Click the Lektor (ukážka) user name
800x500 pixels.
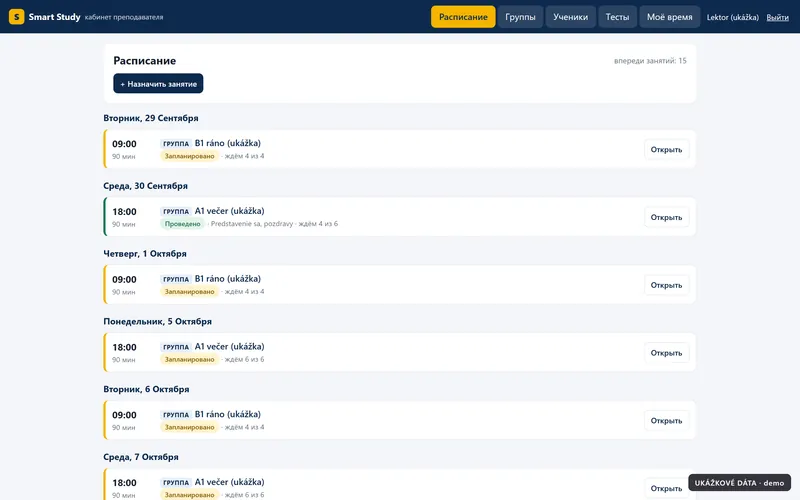point(732,17)
